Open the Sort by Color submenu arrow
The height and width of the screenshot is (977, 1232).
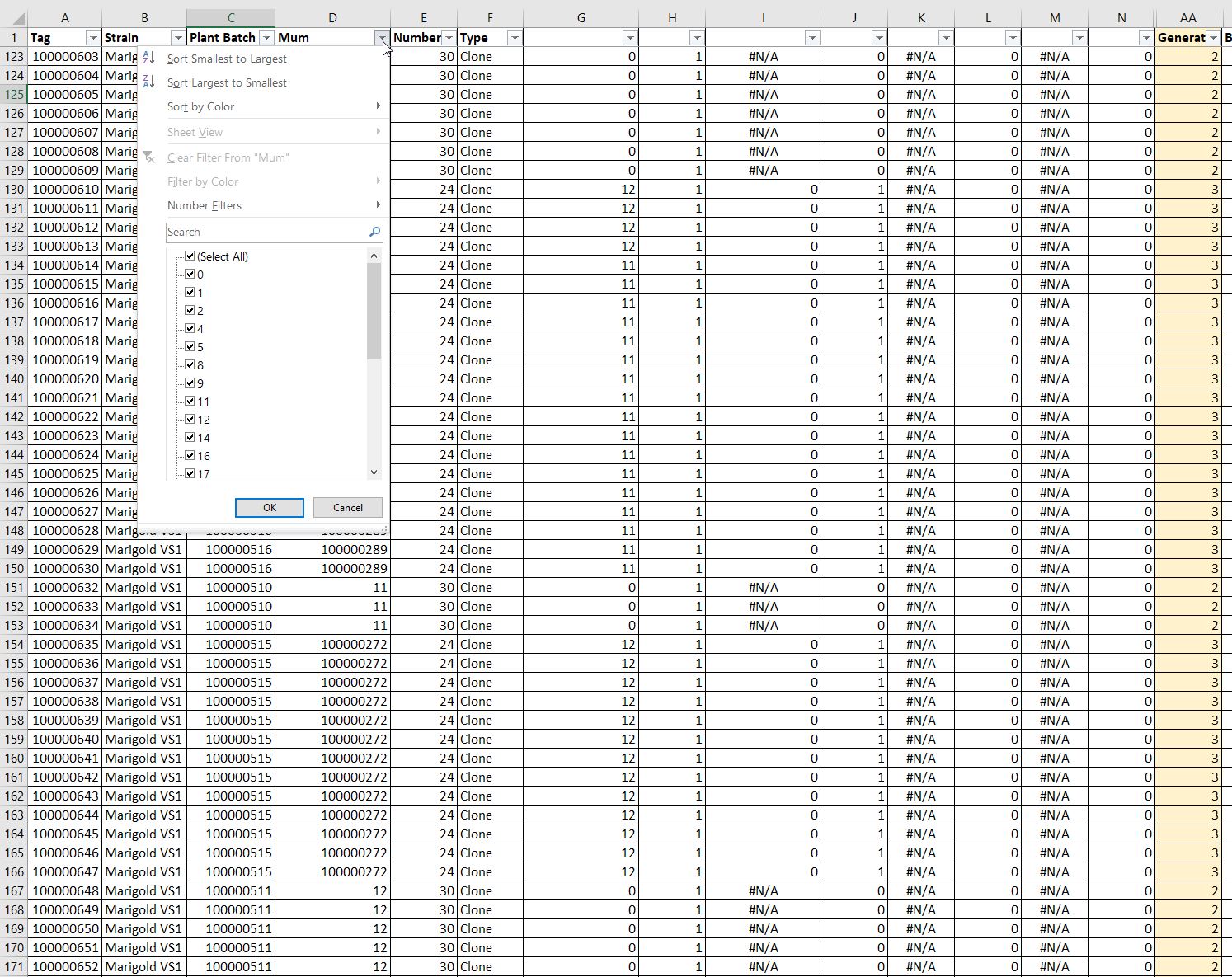tap(378, 106)
